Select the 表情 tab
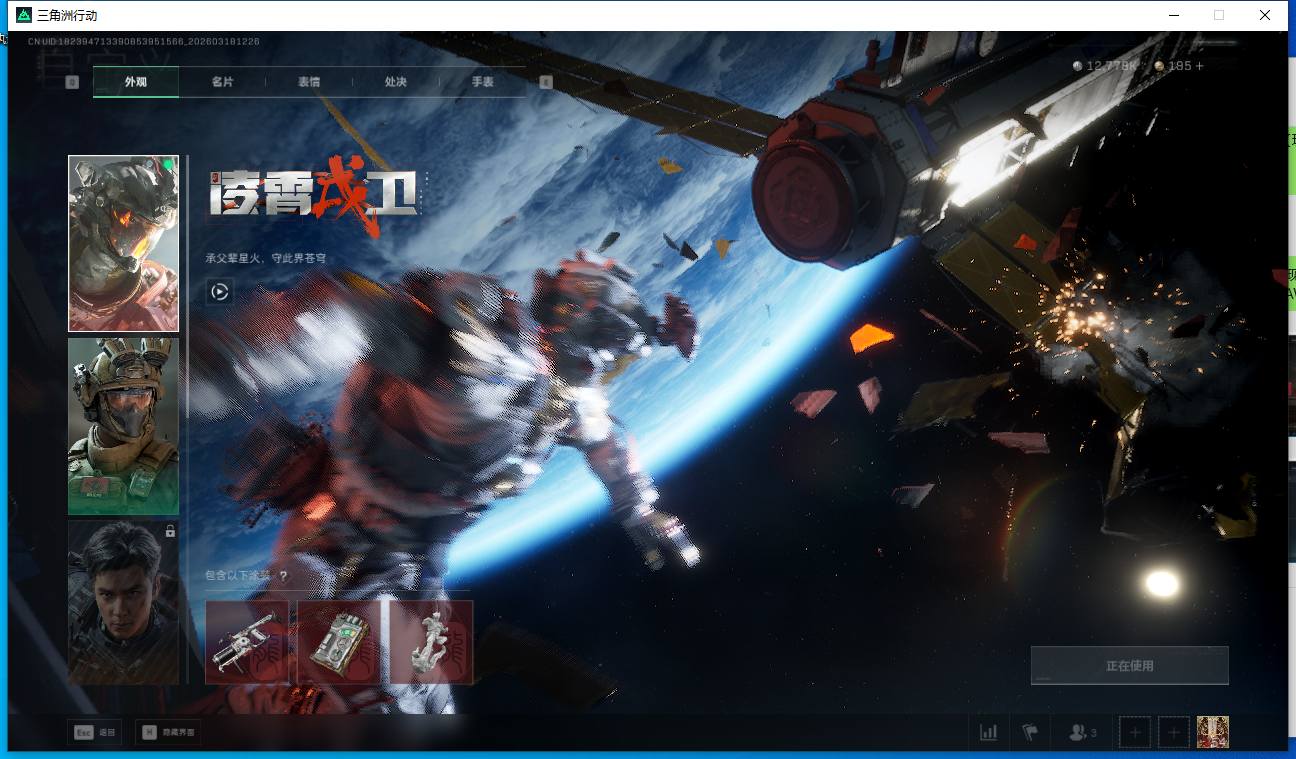Screen dimensions: 1296x759 309,82
